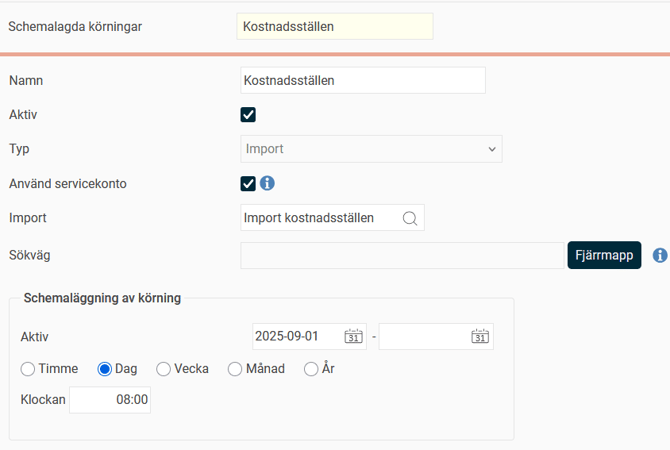Click the Namn text field
Viewport: 670px width, 450px height.
363,80
